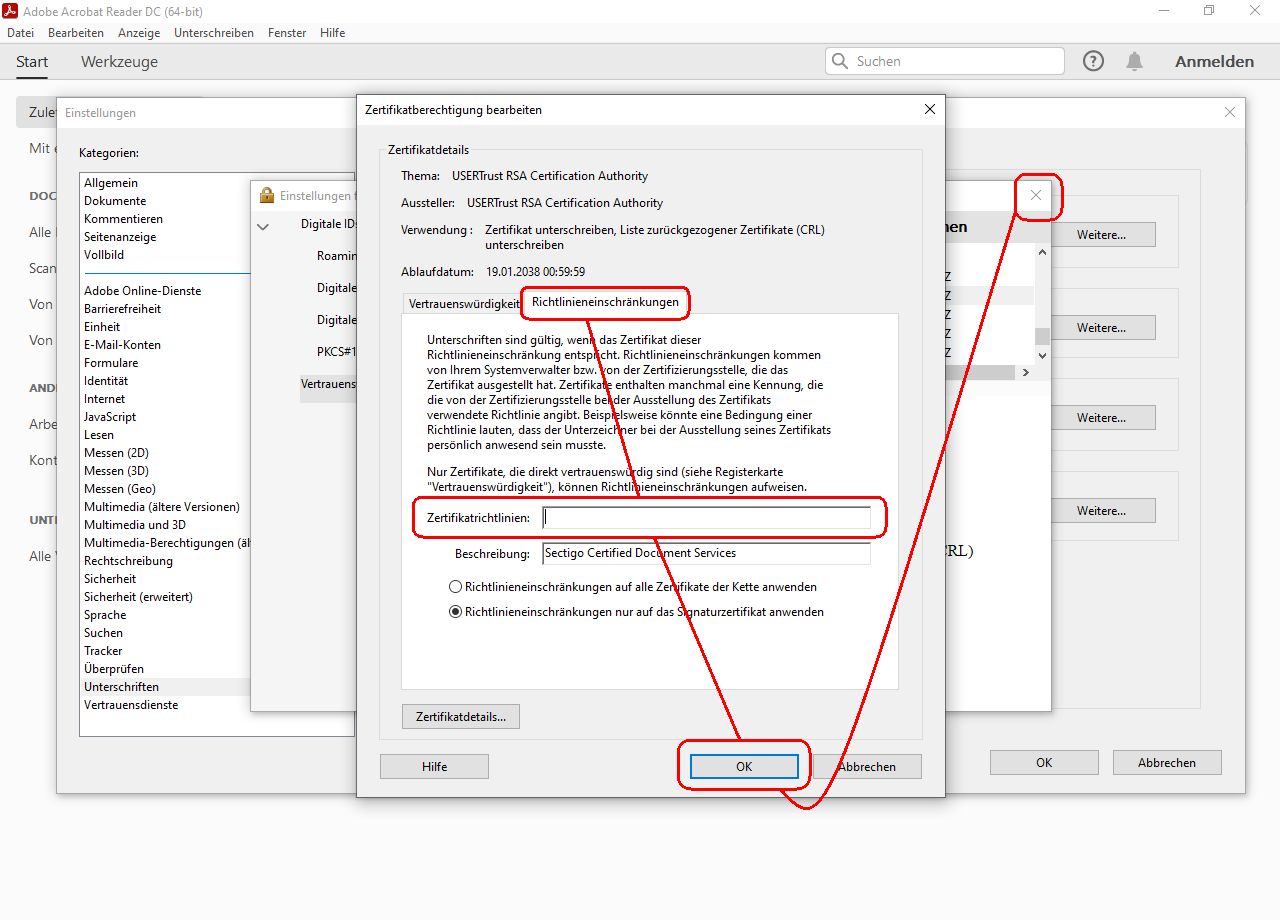Click the Adobe Acrobat logo in title bar
1280x920 pixels.
tap(11, 10)
